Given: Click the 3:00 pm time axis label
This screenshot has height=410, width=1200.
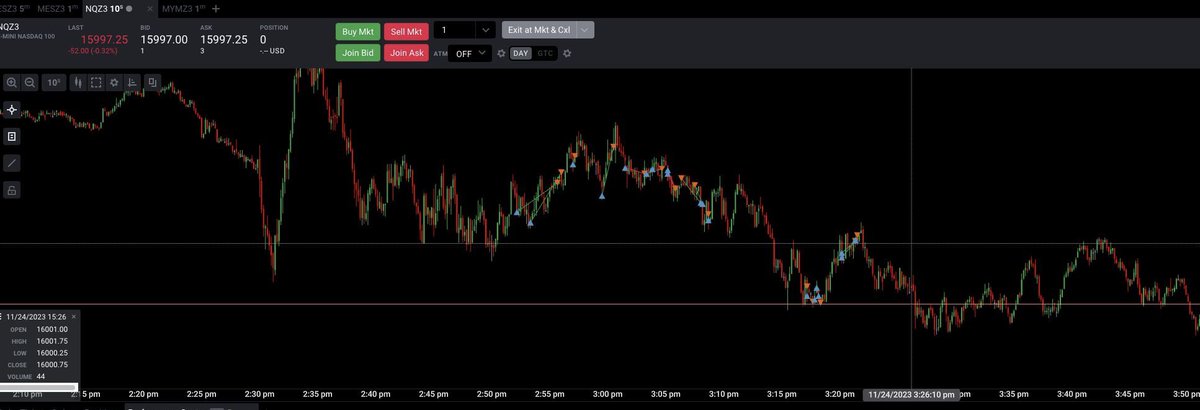Looking at the screenshot, I should [609, 396].
